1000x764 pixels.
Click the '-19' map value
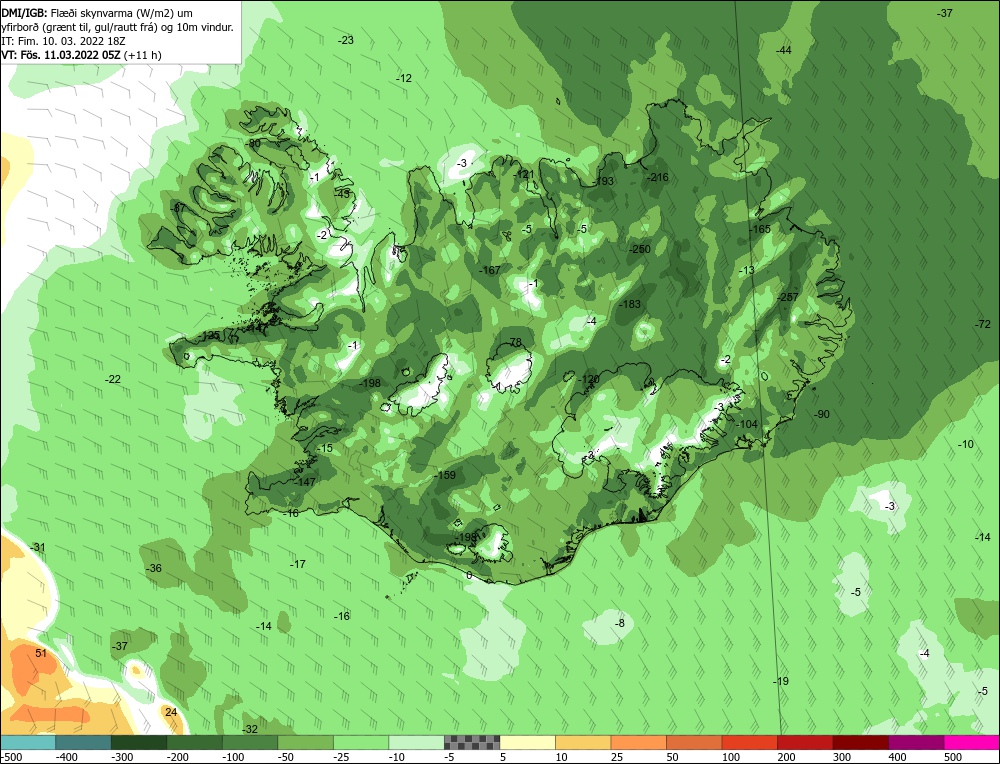tap(781, 682)
